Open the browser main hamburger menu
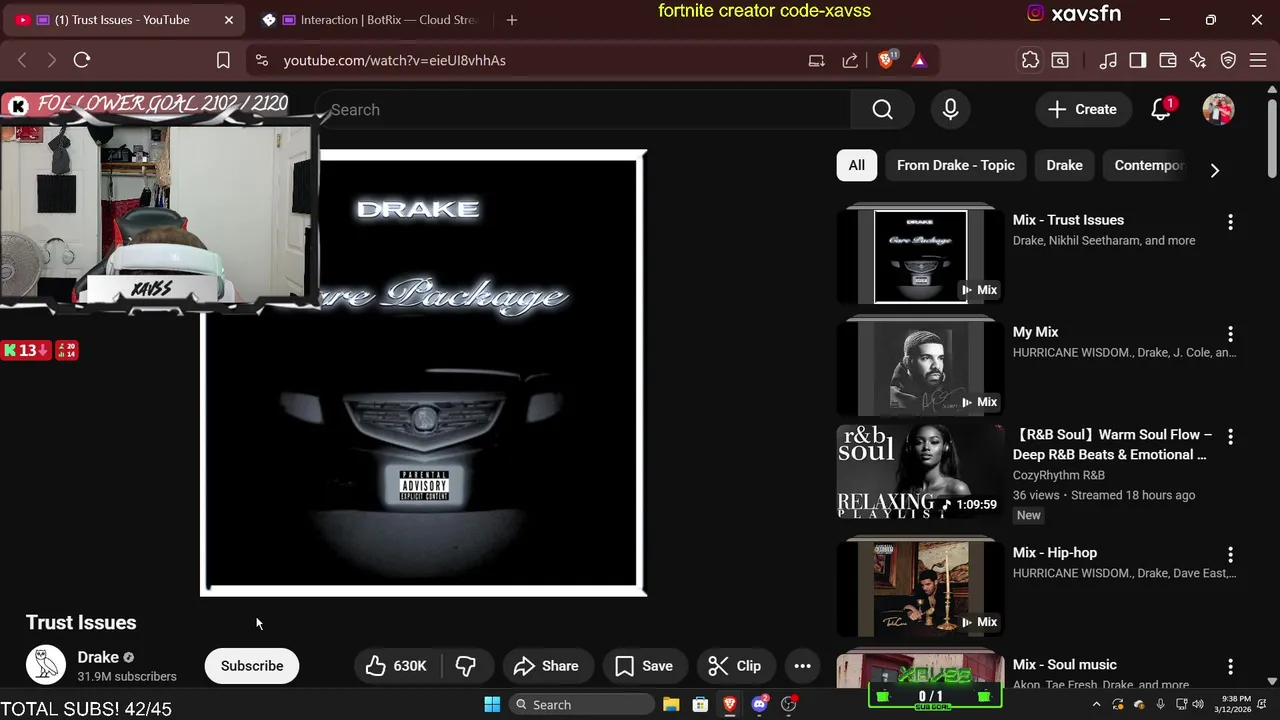The image size is (1280, 720). coord(1258,60)
